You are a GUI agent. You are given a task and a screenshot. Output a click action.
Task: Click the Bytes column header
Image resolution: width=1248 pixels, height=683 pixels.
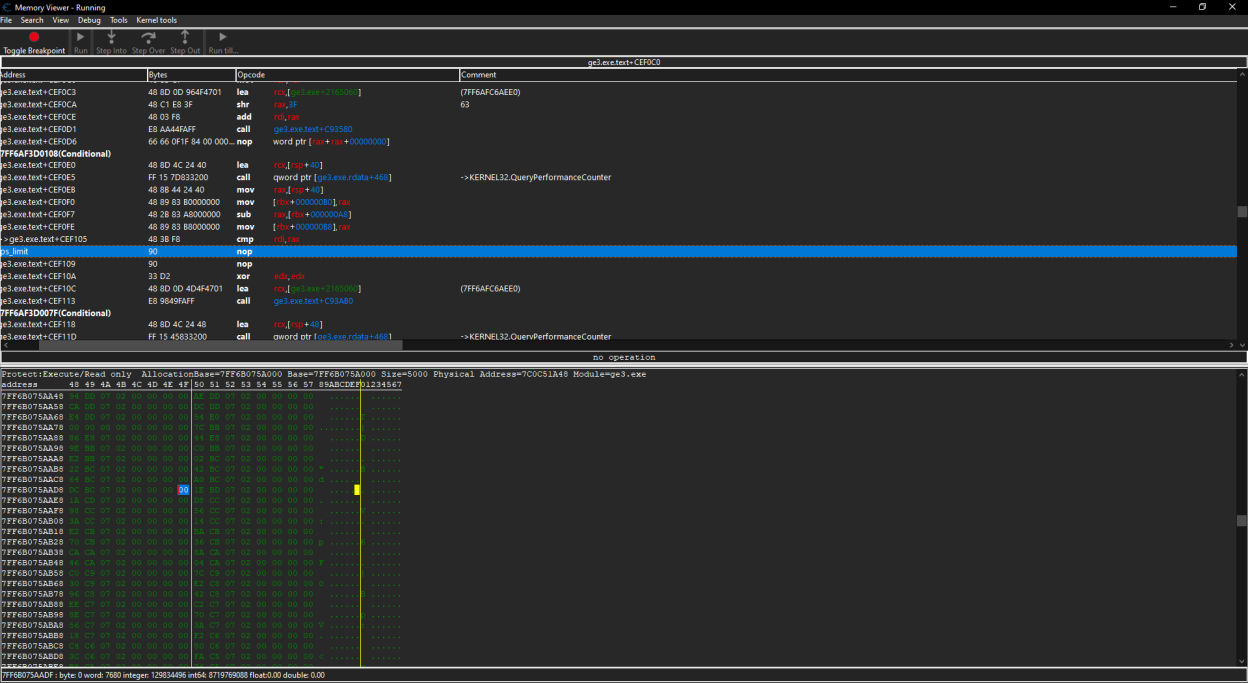(191, 75)
